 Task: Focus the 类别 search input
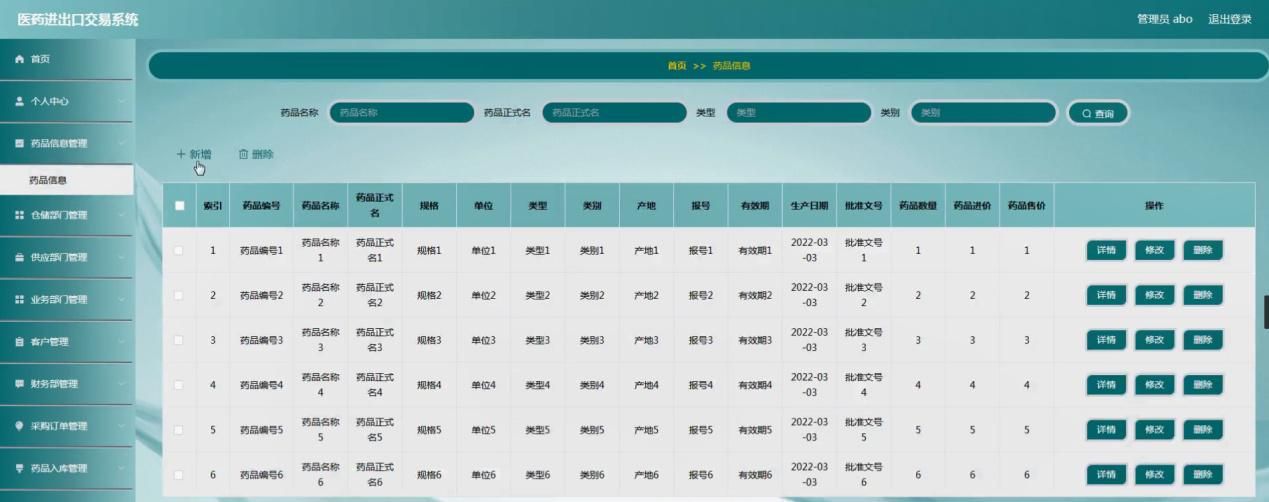[x=983, y=113]
